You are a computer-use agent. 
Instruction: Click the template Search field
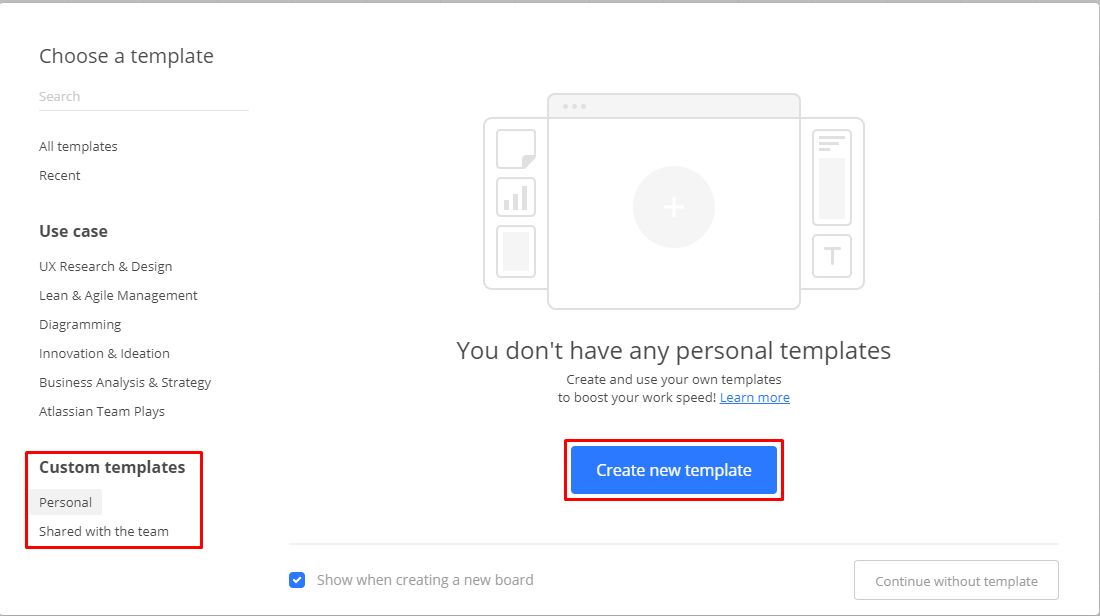[143, 96]
